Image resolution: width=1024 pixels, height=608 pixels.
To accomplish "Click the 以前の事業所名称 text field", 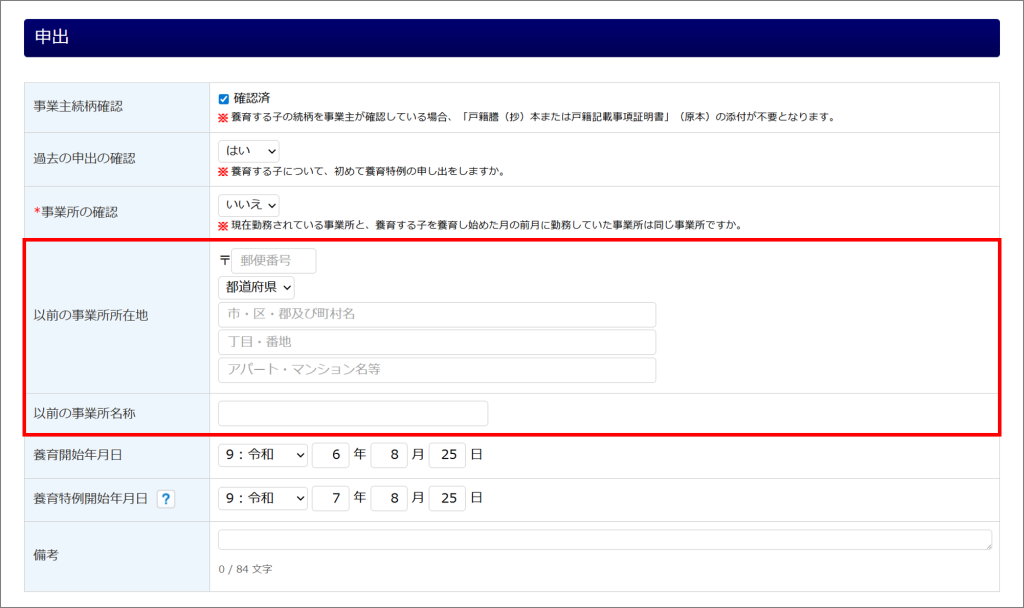I will [x=352, y=413].
